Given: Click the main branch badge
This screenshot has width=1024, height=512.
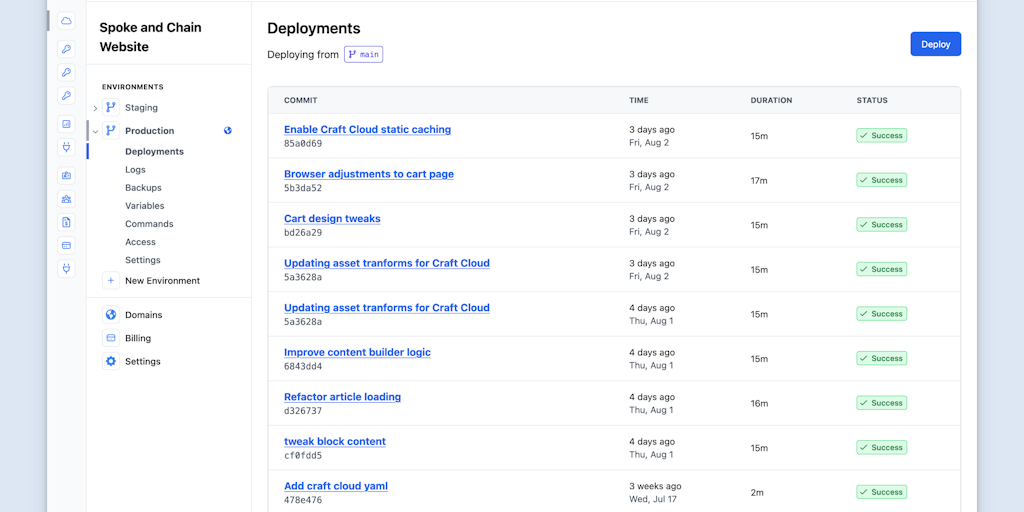Looking at the screenshot, I should pos(364,54).
